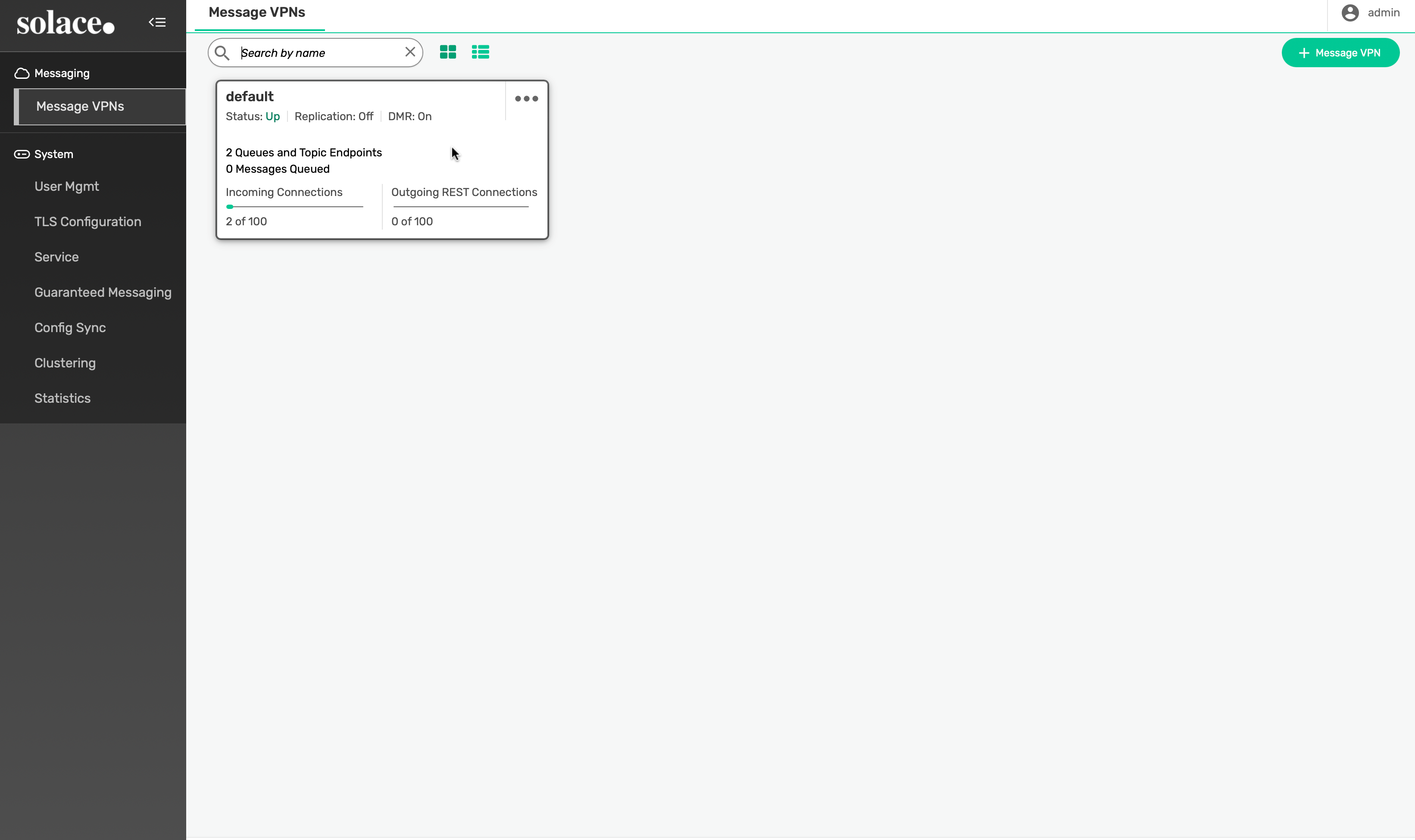This screenshot has height=840, width=1415.
Task: Click the Messaging cloud icon
Action: (22, 74)
